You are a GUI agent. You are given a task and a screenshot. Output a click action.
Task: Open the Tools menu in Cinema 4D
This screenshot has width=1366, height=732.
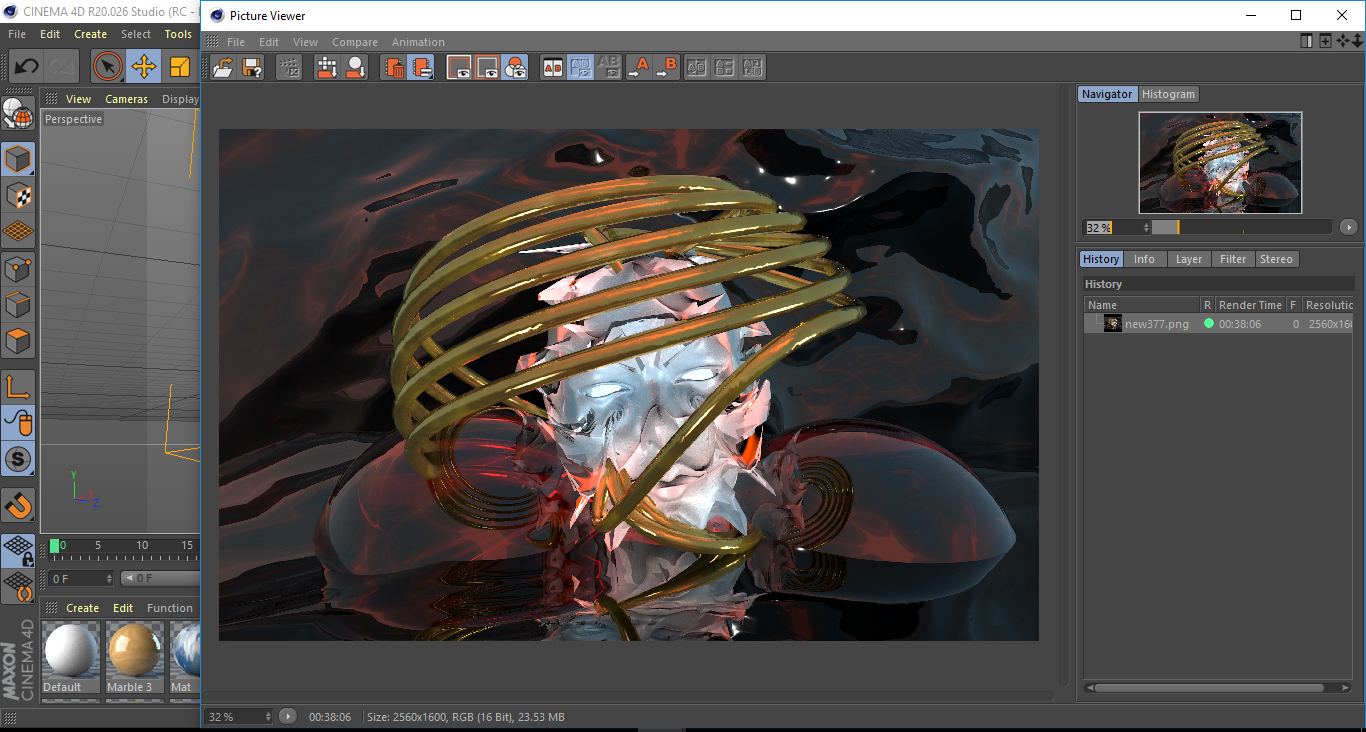(x=178, y=34)
